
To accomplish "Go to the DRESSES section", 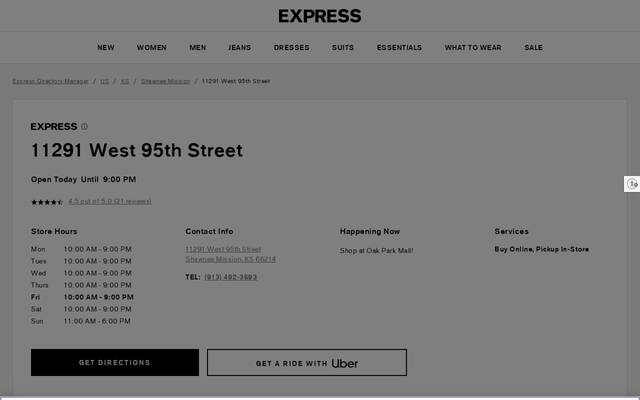I will [x=291, y=48].
